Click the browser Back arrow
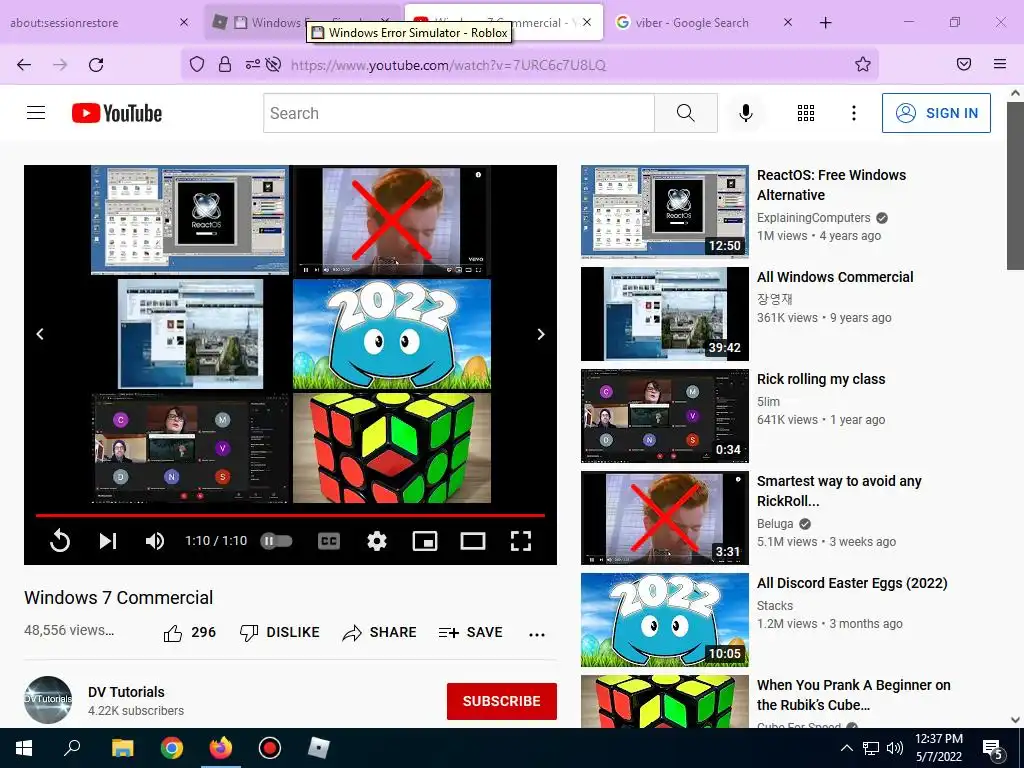The width and height of the screenshot is (1024, 768). 24,65
